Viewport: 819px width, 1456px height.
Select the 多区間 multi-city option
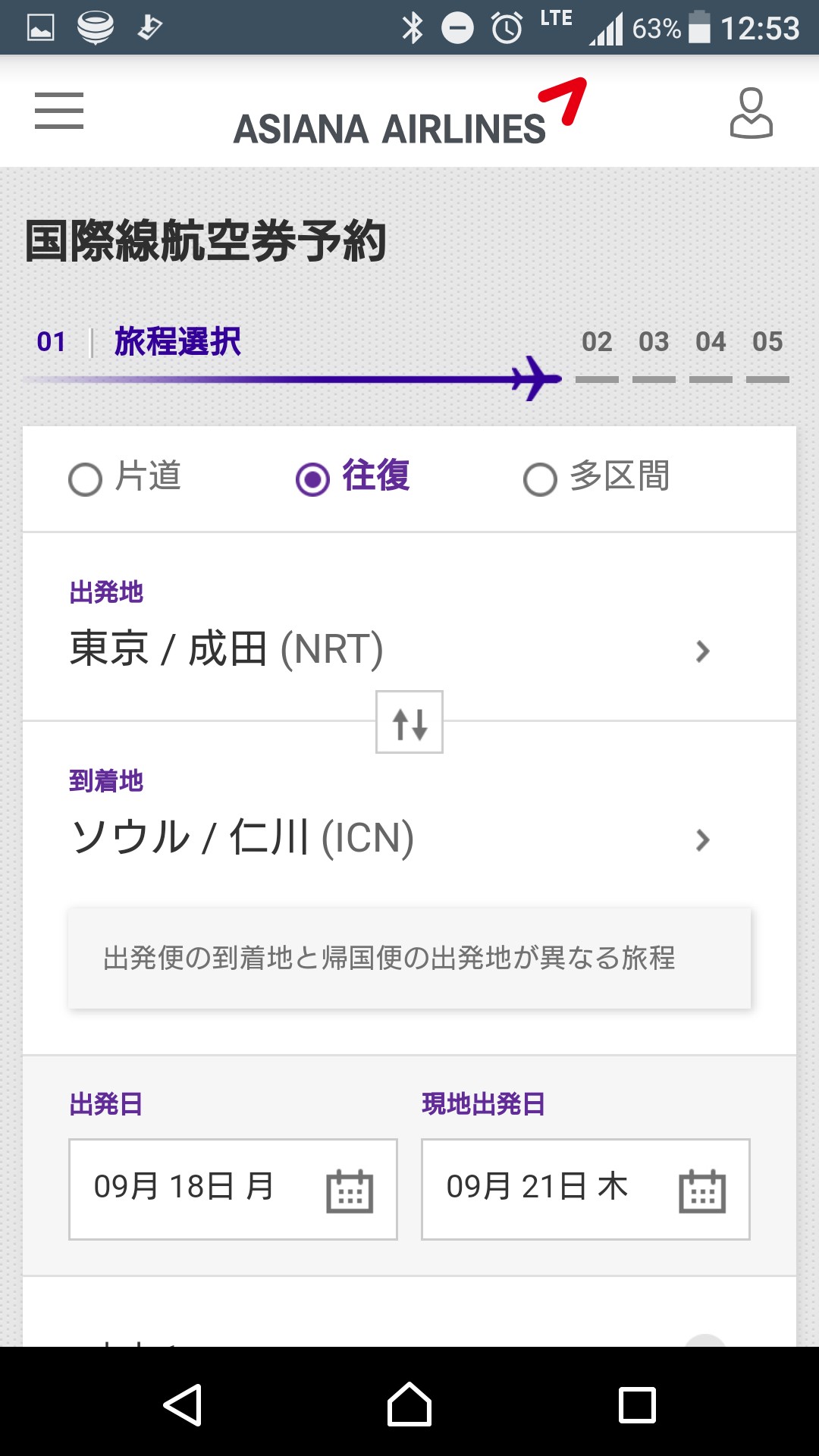pos(541,479)
